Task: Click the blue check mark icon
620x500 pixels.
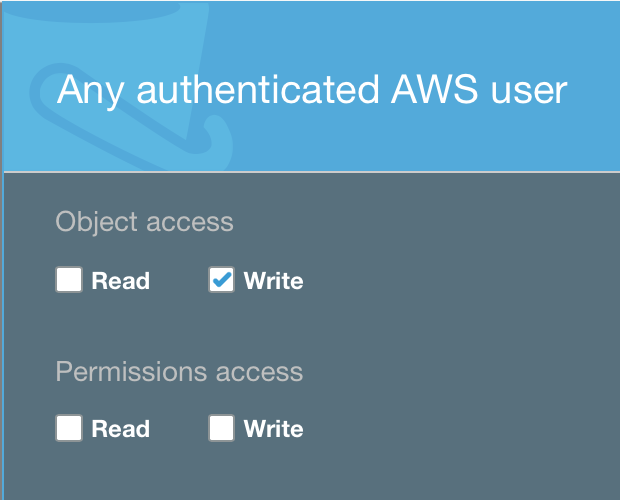Action: pyautogui.click(x=221, y=280)
